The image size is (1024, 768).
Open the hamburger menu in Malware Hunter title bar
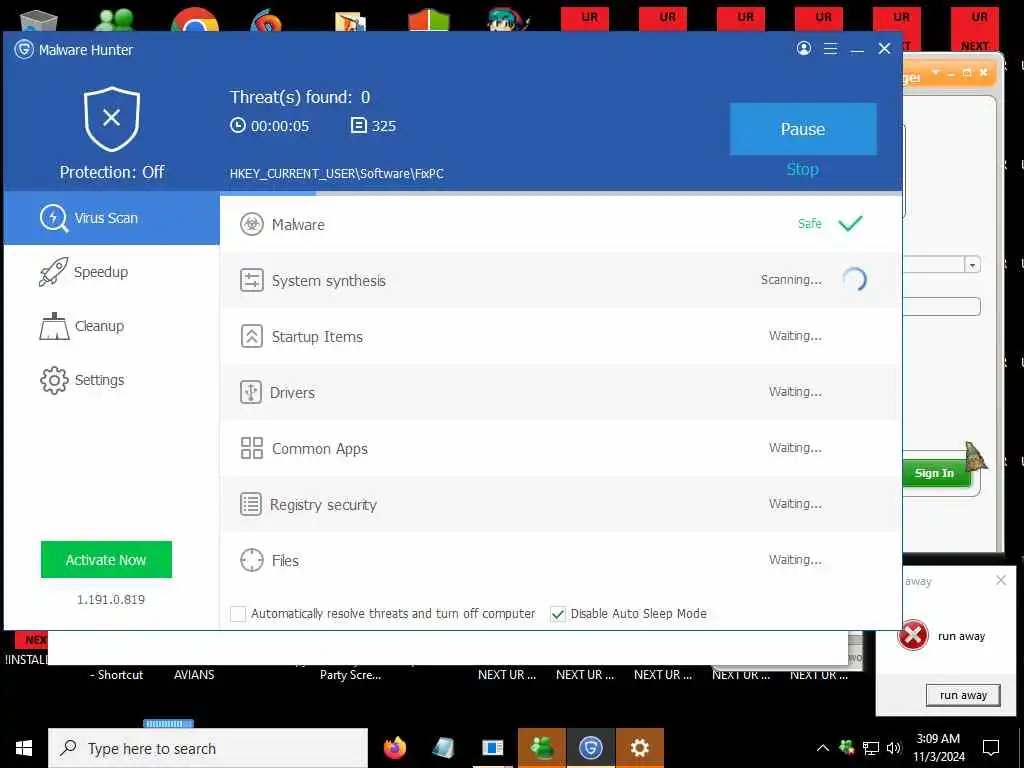[x=830, y=48]
